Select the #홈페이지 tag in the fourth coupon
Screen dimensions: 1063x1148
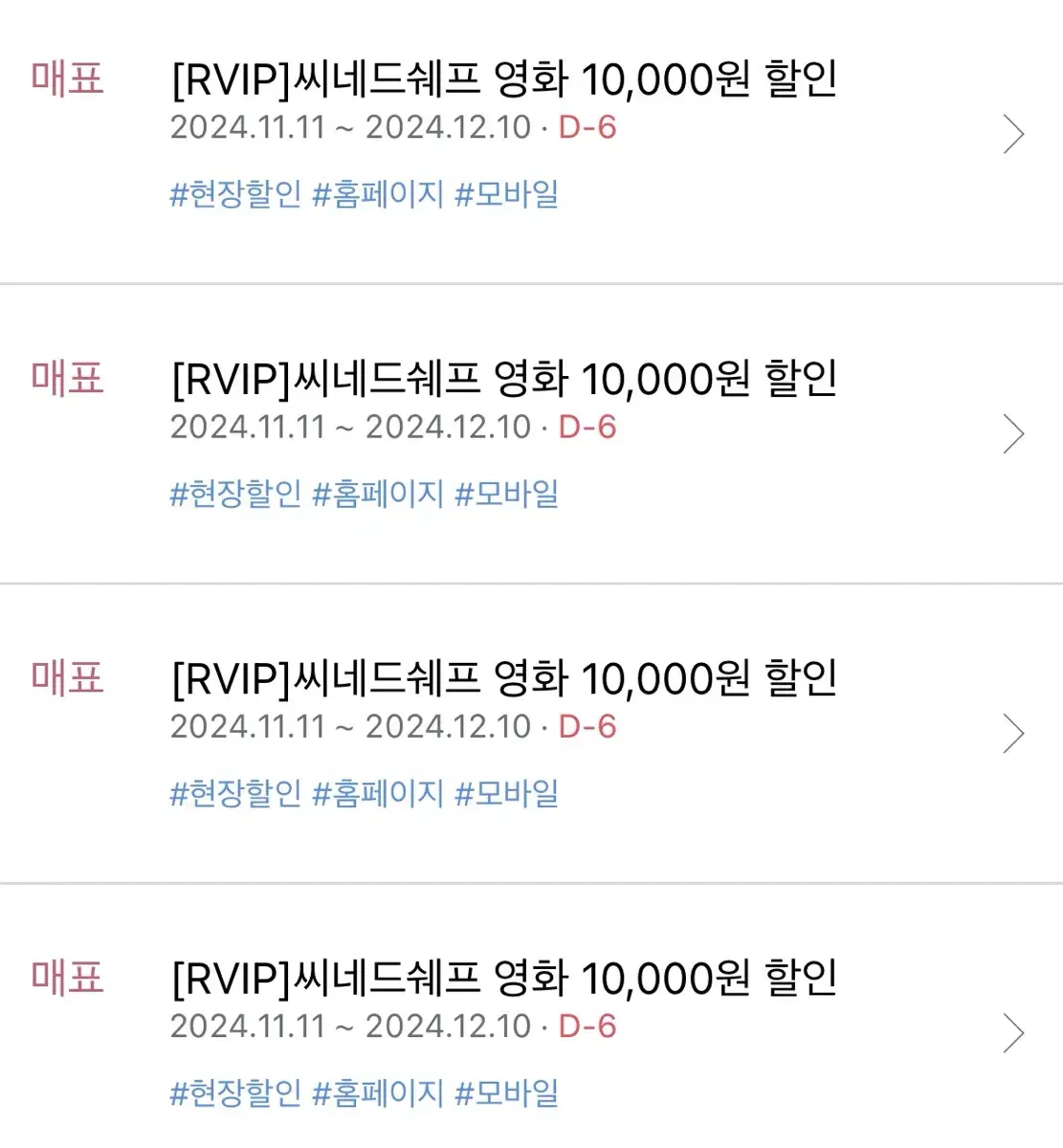coord(378,1093)
